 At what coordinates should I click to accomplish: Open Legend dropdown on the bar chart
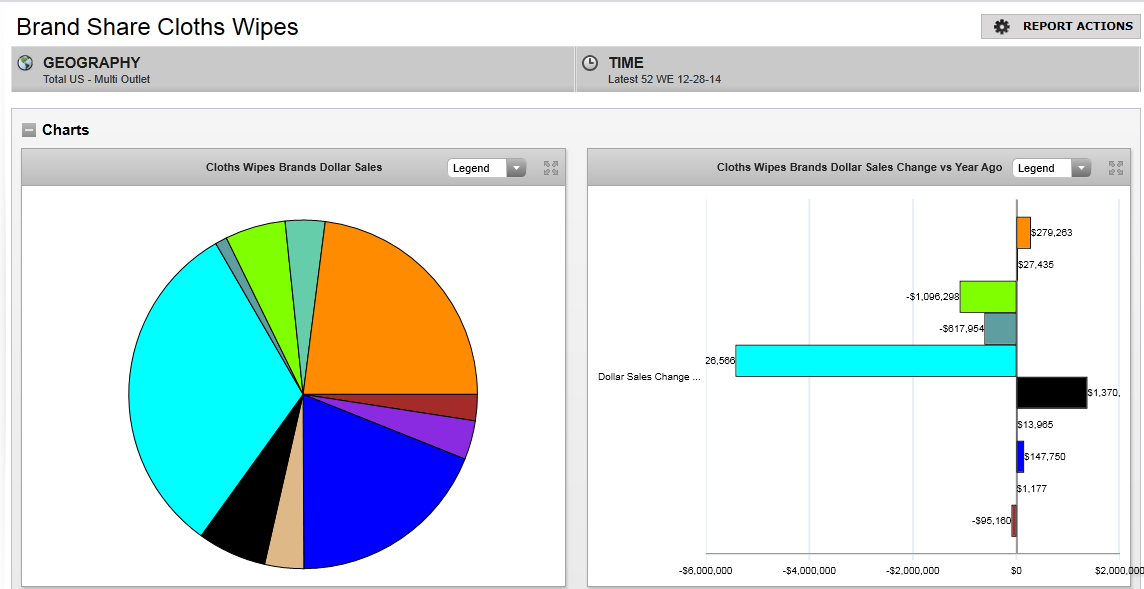point(1052,168)
